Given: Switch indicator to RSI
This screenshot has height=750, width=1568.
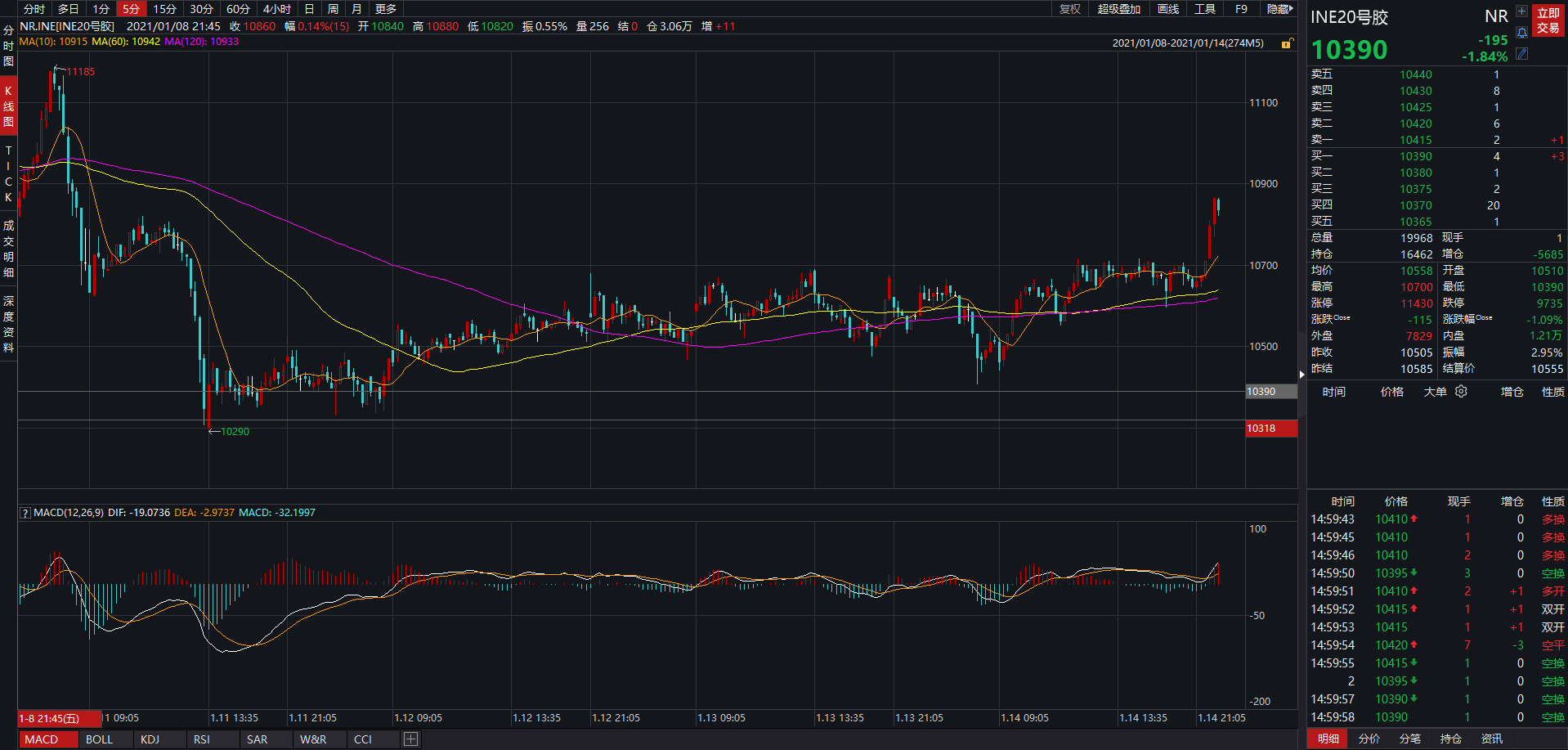Looking at the screenshot, I should pos(201,739).
